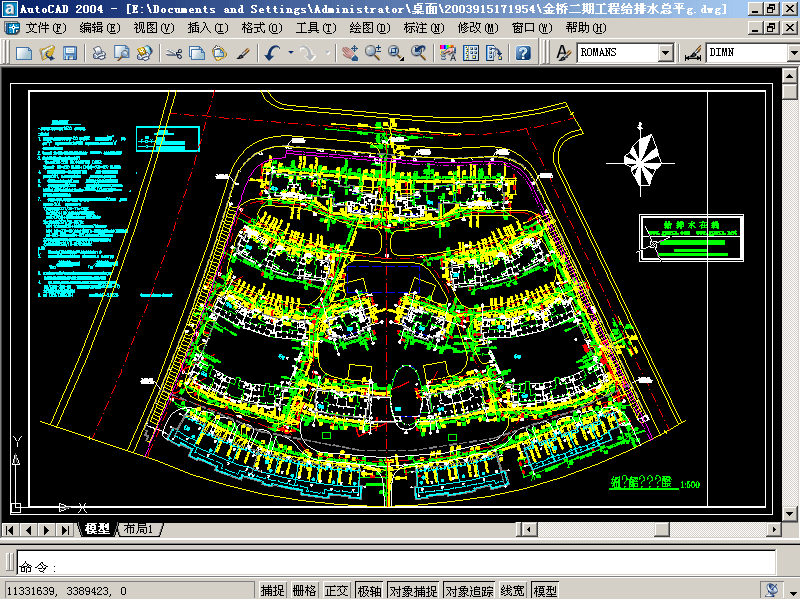Click the Save diskette icon
800x600 pixels.
click(x=70, y=53)
